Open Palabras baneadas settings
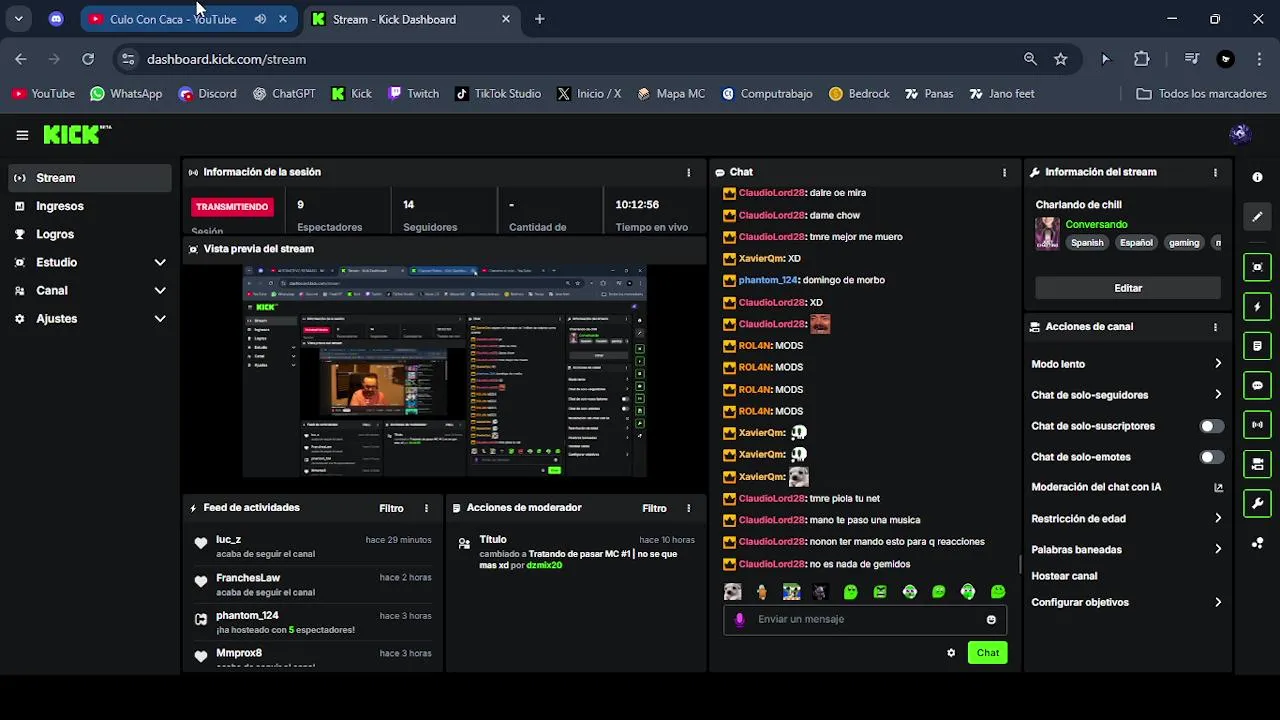The image size is (1280, 720). coord(1127,549)
